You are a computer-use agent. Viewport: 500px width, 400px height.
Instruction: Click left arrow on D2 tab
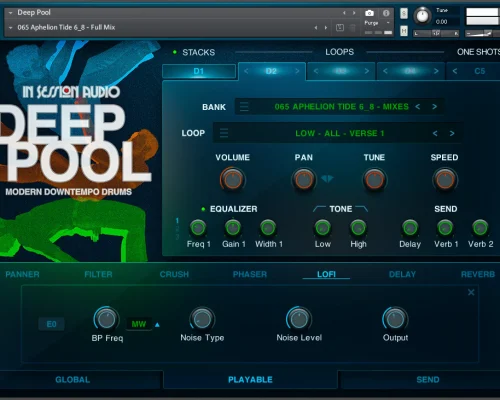coord(246,71)
